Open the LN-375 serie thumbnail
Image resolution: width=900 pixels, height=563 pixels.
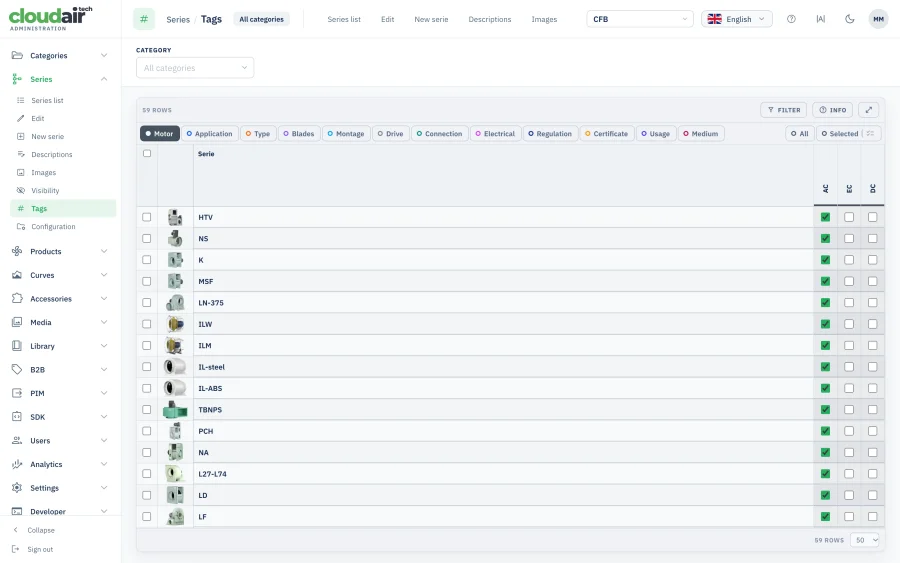point(175,302)
